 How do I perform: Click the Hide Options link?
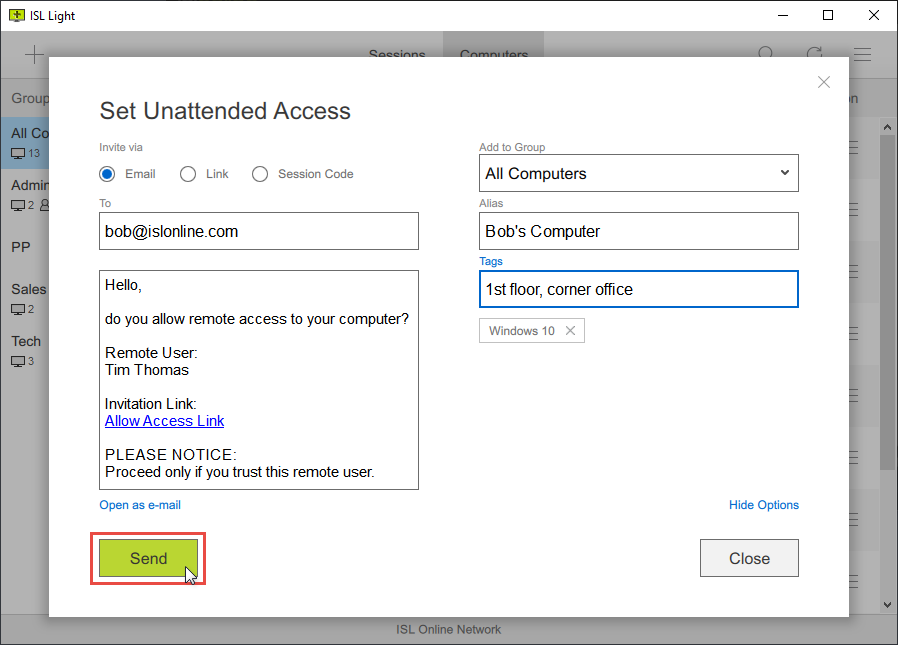click(x=763, y=505)
